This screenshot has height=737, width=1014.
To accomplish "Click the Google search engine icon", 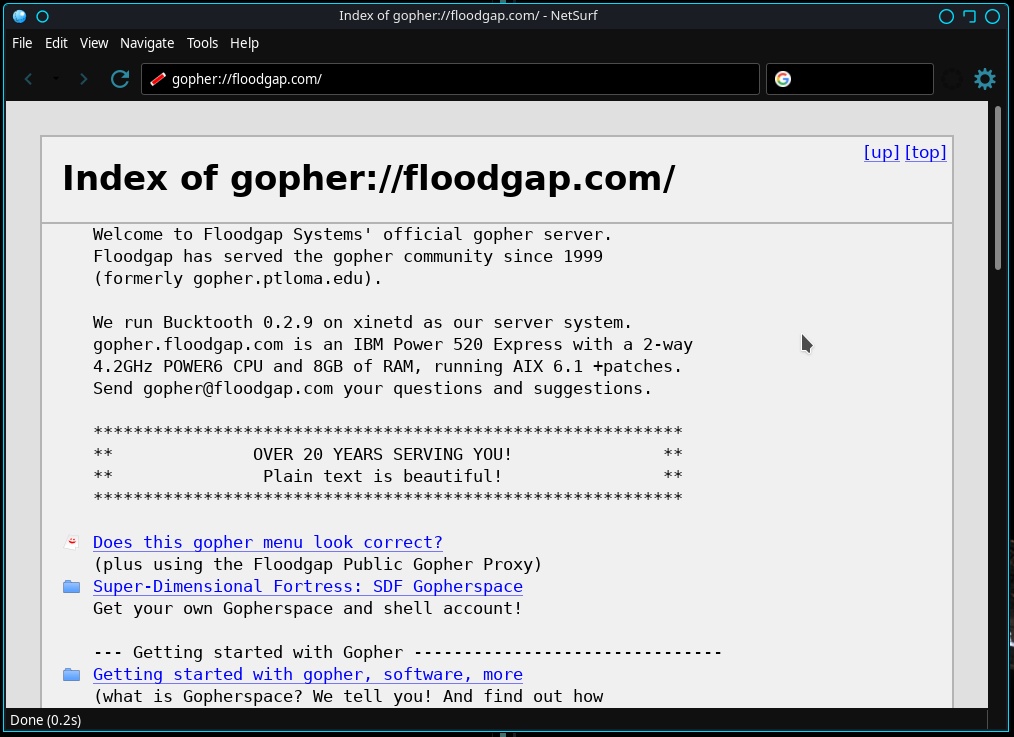I will click(782, 78).
